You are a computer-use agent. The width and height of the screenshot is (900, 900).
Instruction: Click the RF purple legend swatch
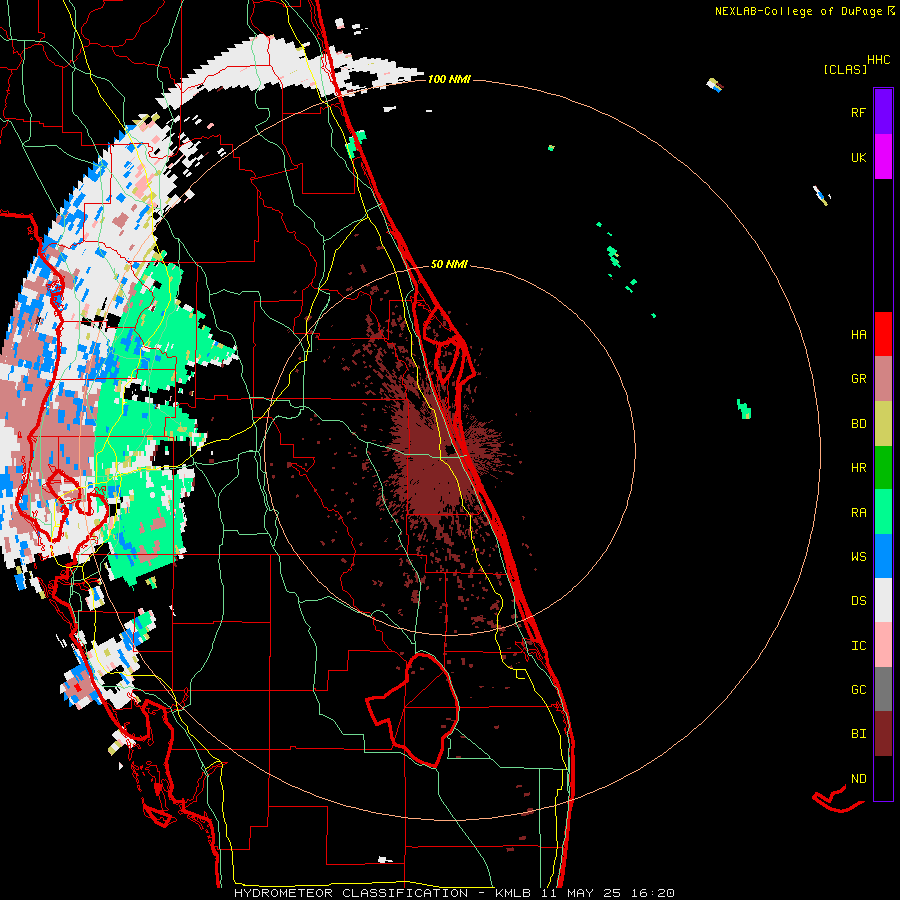coord(883,112)
